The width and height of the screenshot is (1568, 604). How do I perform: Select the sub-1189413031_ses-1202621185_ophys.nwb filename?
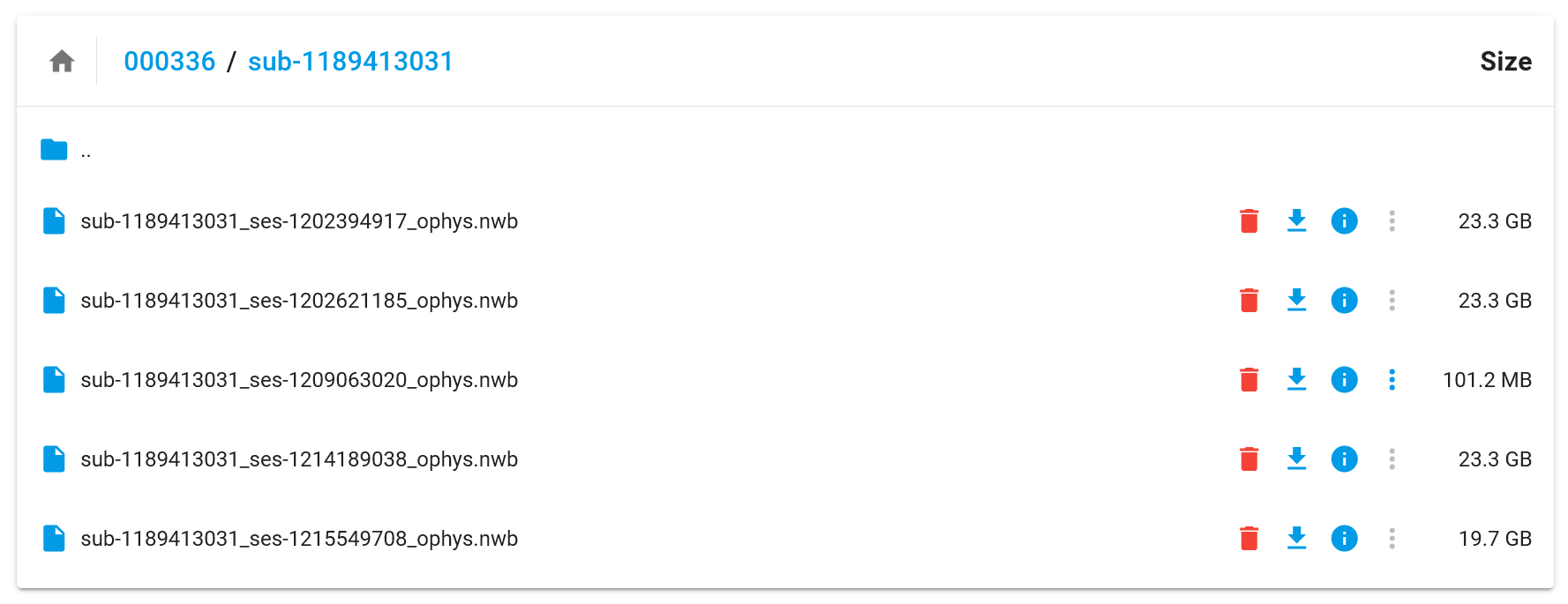[300, 300]
